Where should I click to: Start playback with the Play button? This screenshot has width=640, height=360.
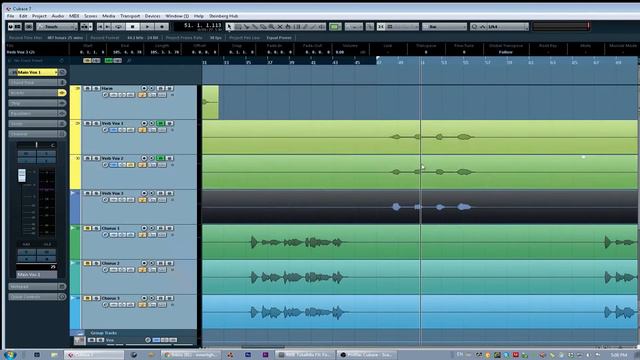click(x=147, y=27)
